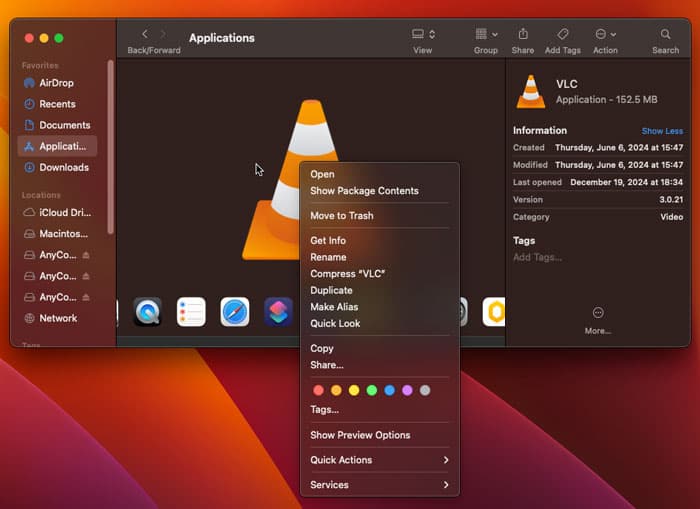Open the View up-down chevrons
700x509 pixels.
(x=432, y=34)
